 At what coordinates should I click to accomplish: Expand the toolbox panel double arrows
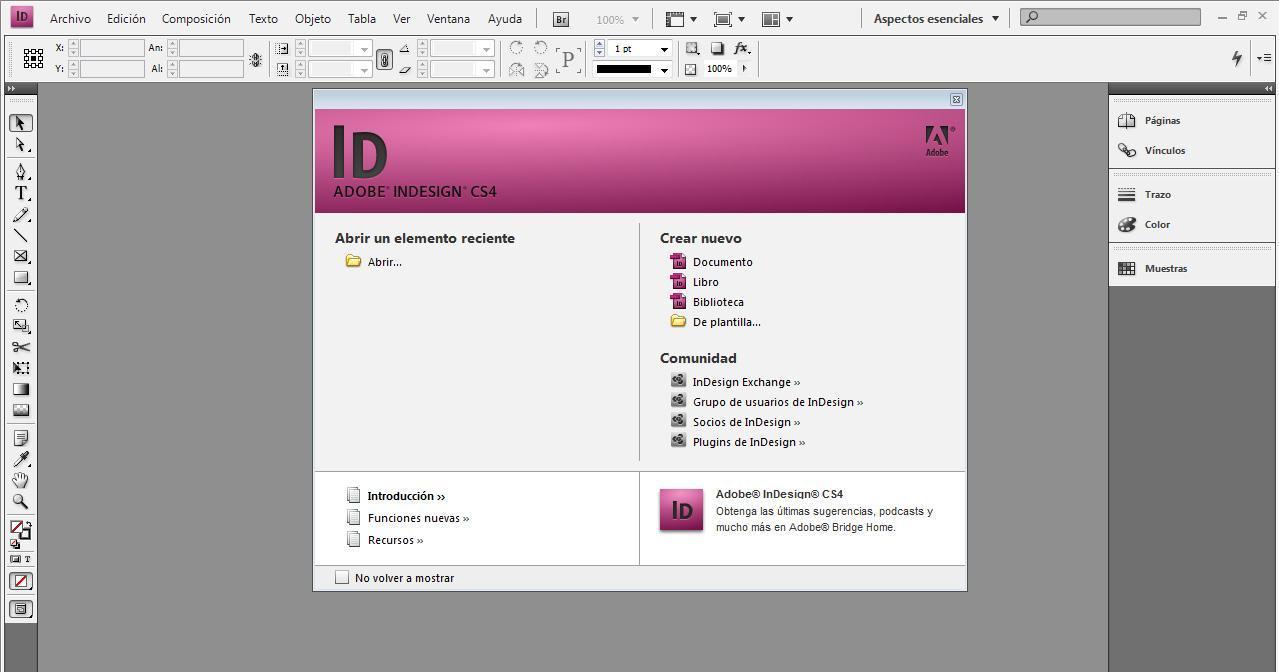(x=11, y=89)
